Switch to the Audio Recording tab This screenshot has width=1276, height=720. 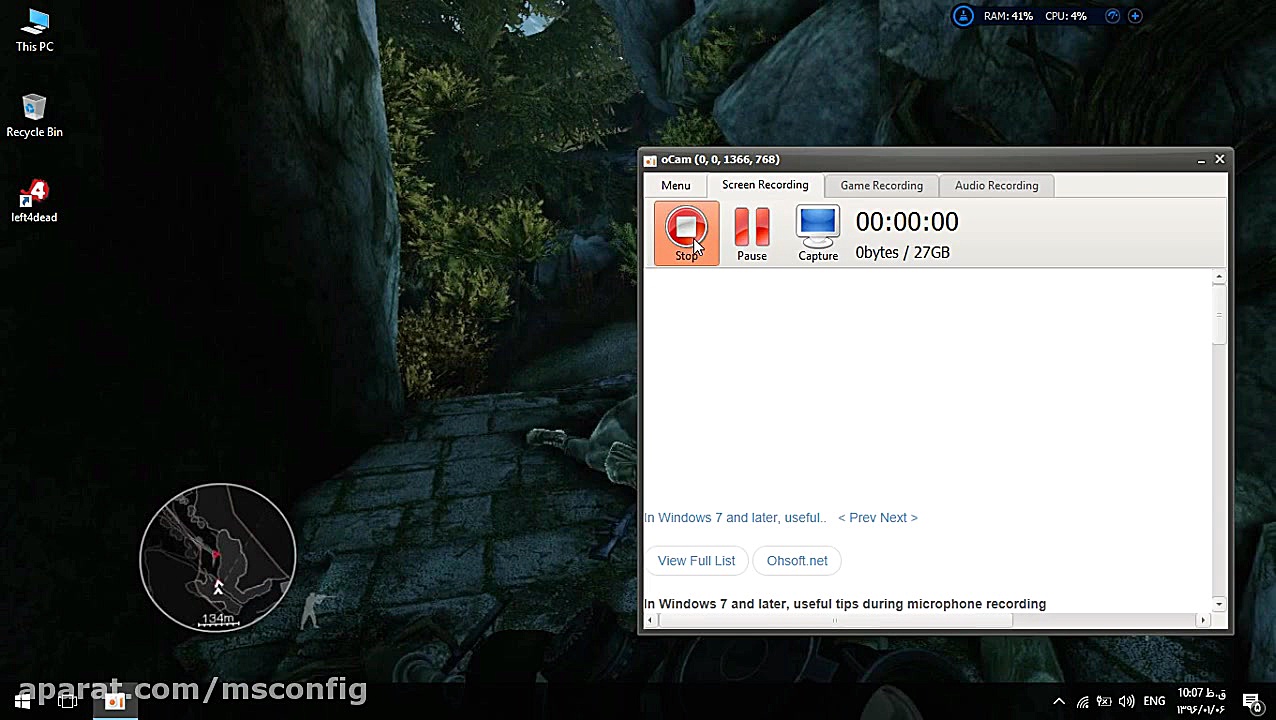[997, 186]
